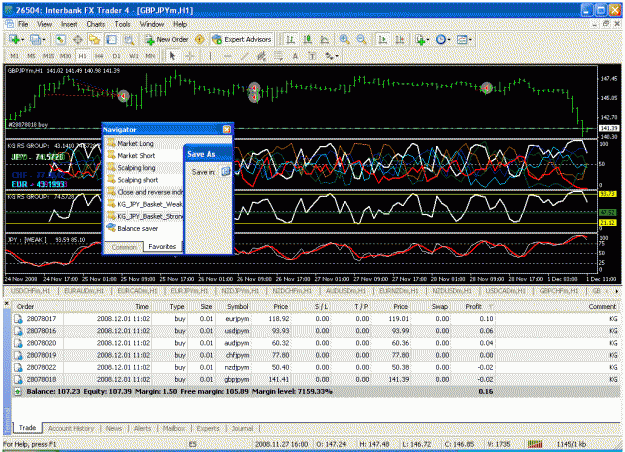Zoom in on the chart
Viewport: 625px width, 452px height.
click(344, 39)
